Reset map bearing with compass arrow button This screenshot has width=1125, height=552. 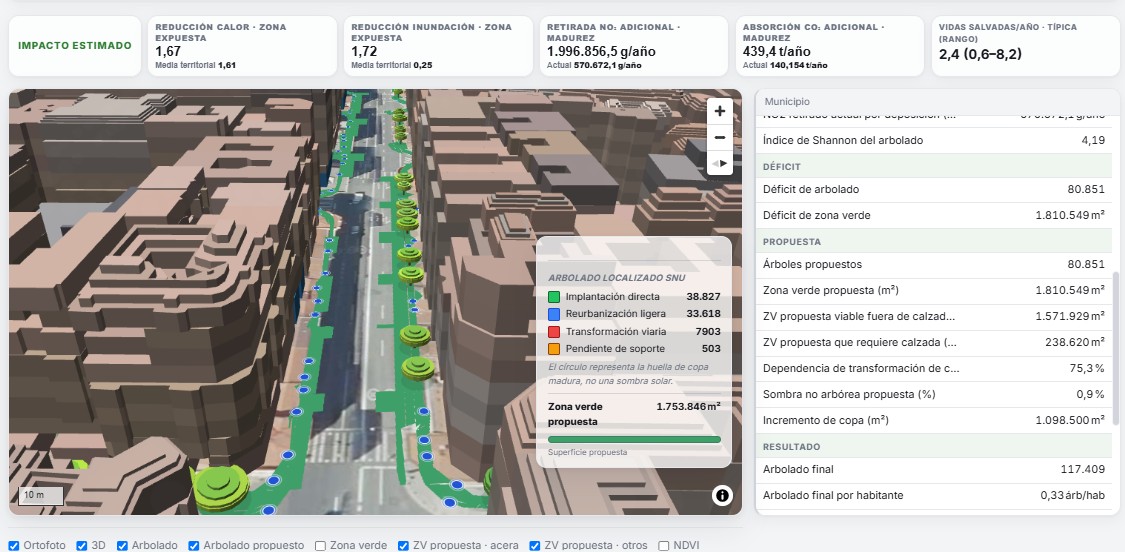pos(720,163)
